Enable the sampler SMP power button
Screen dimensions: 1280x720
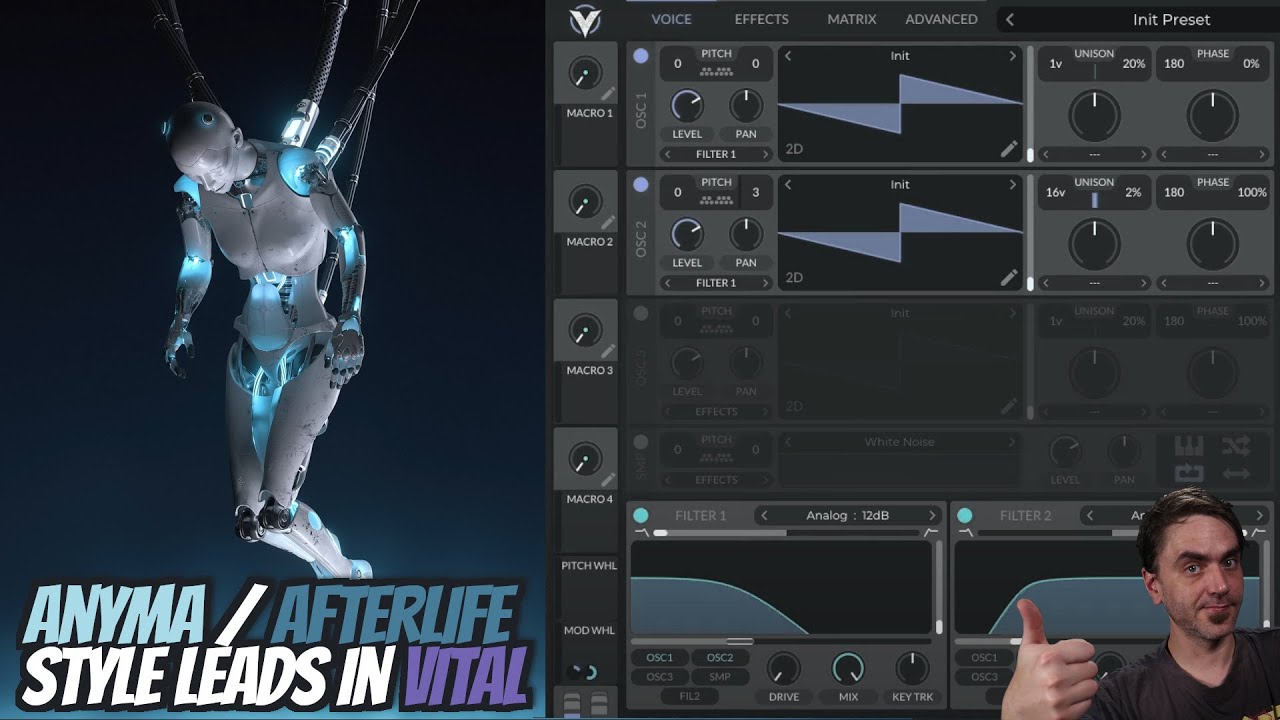coord(641,442)
